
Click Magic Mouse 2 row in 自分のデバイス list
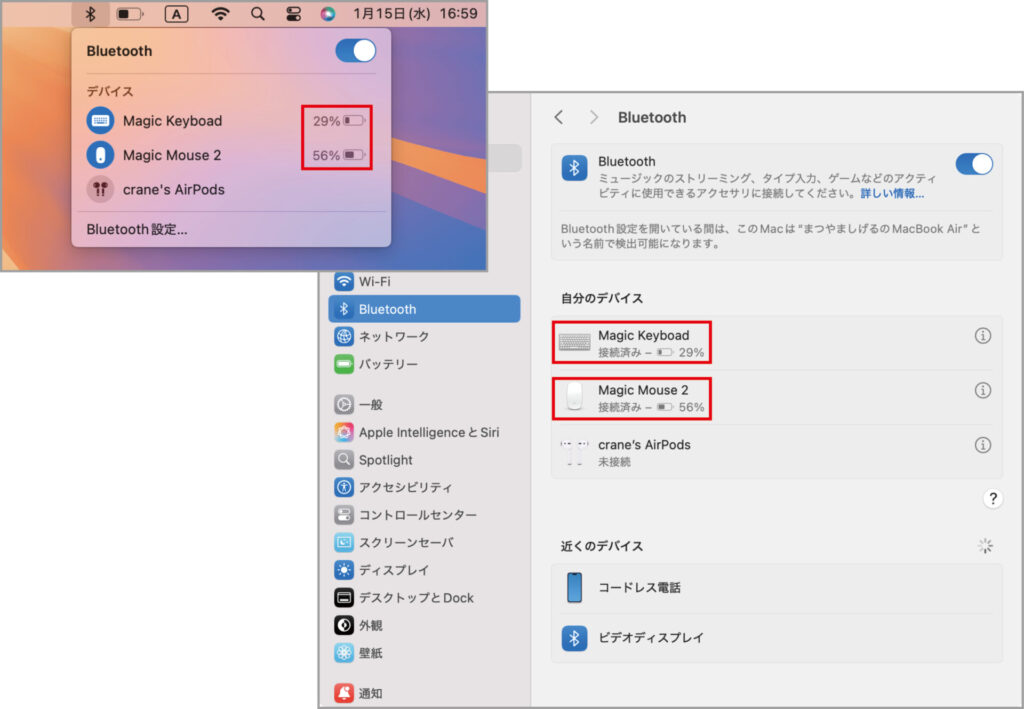point(776,398)
